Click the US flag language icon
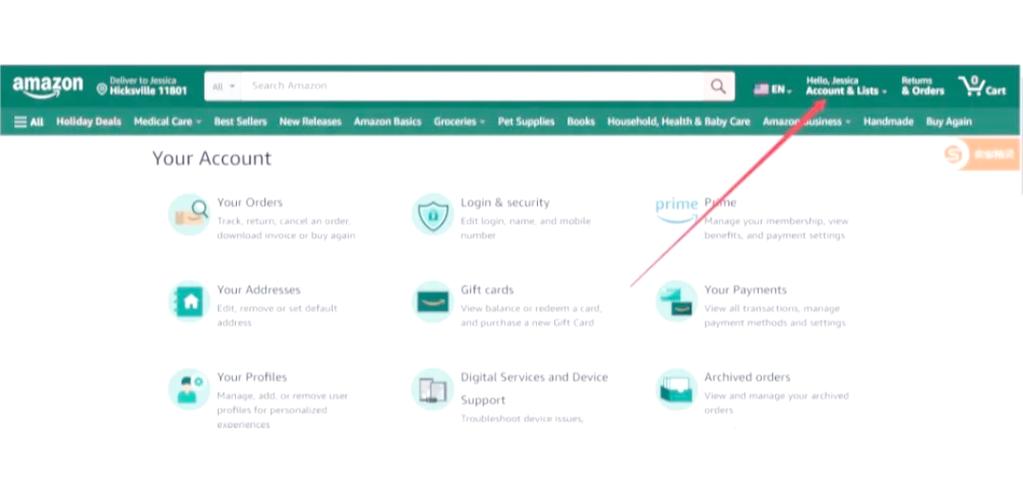Image resolution: width=1023 pixels, height=500 pixels. point(761,89)
